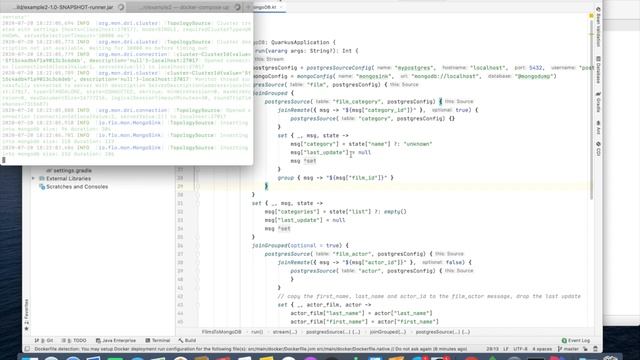The width and height of the screenshot is (640, 360).
Task: Add a new terminal tab with plus
Action: tap(248, 7)
